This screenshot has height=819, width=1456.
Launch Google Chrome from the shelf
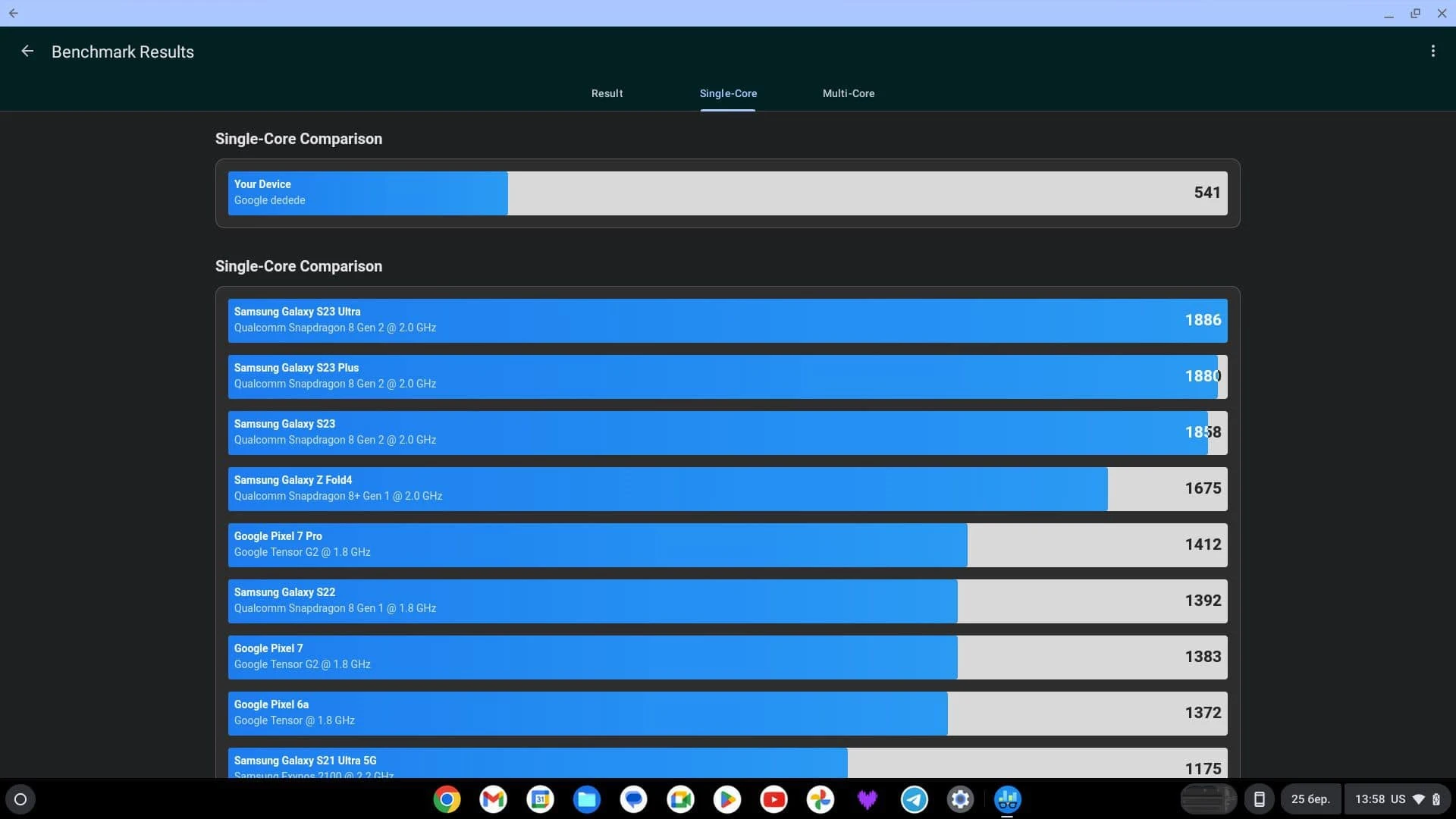pyautogui.click(x=447, y=799)
